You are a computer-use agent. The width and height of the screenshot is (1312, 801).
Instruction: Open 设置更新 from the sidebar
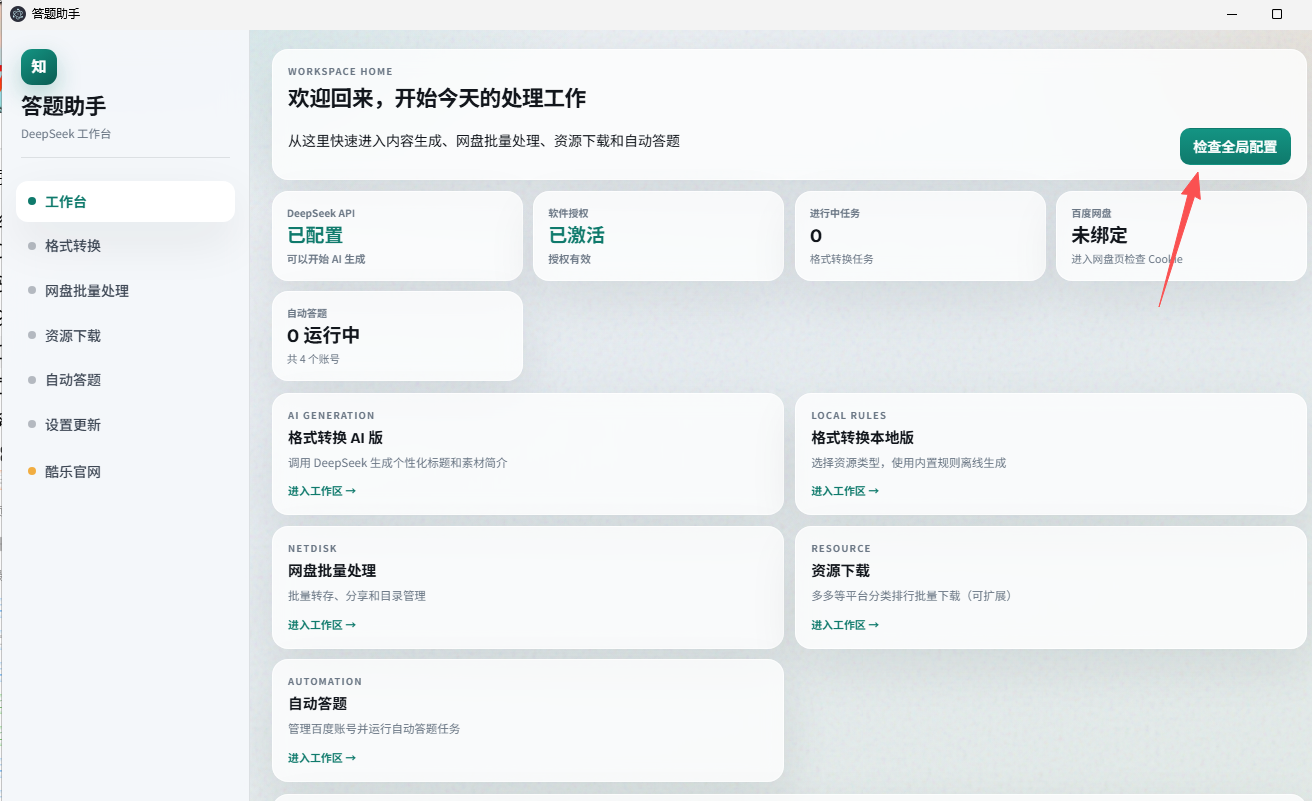point(125,425)
